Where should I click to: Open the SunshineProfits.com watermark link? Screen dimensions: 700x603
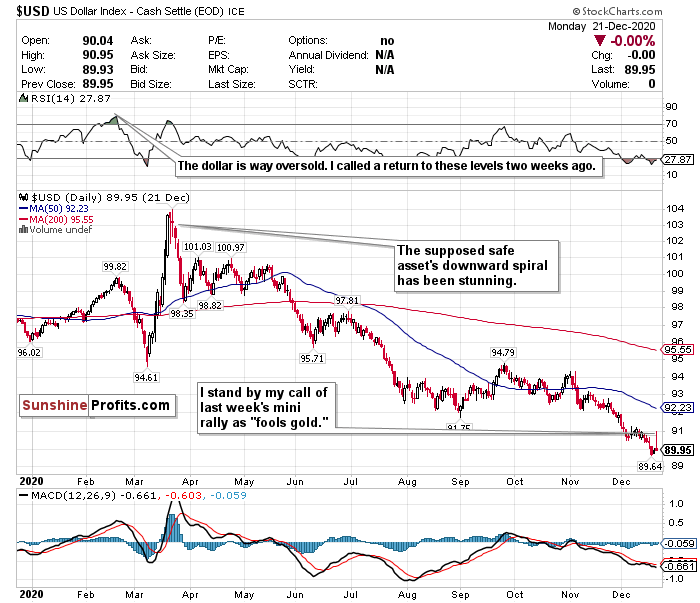(x=97, y=405)
